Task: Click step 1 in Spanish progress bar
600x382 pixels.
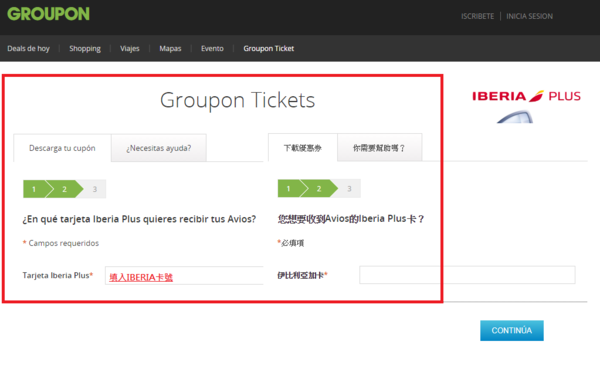Action: pos(34,189)
